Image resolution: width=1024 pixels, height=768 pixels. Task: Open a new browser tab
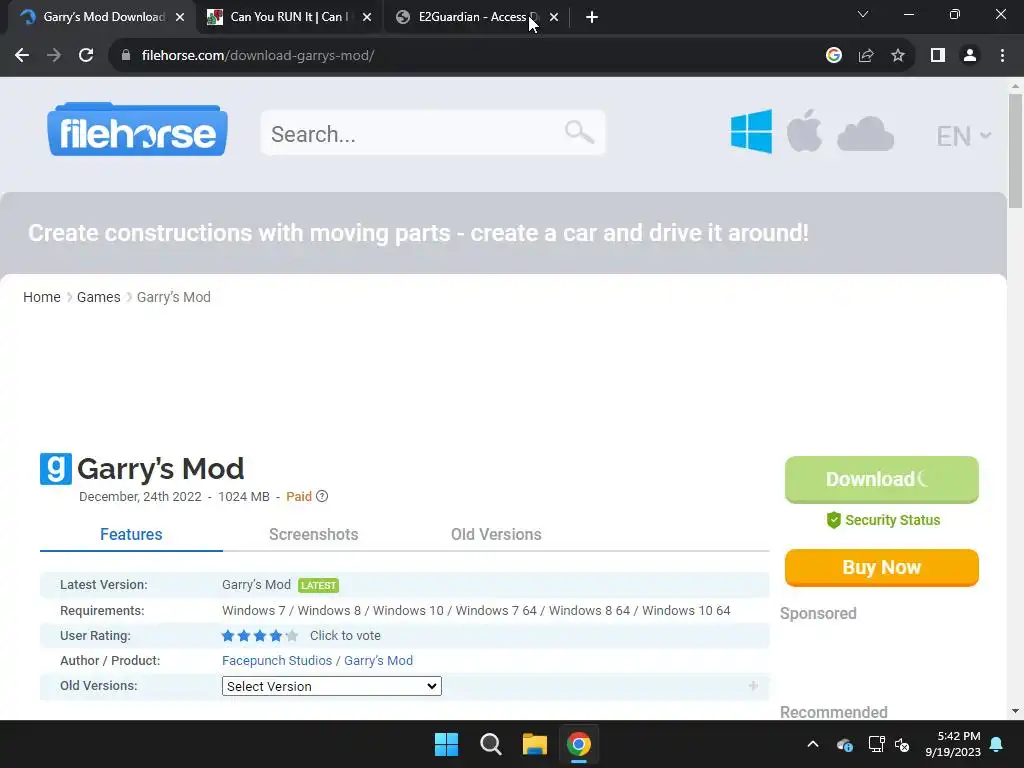click(592, 17)
